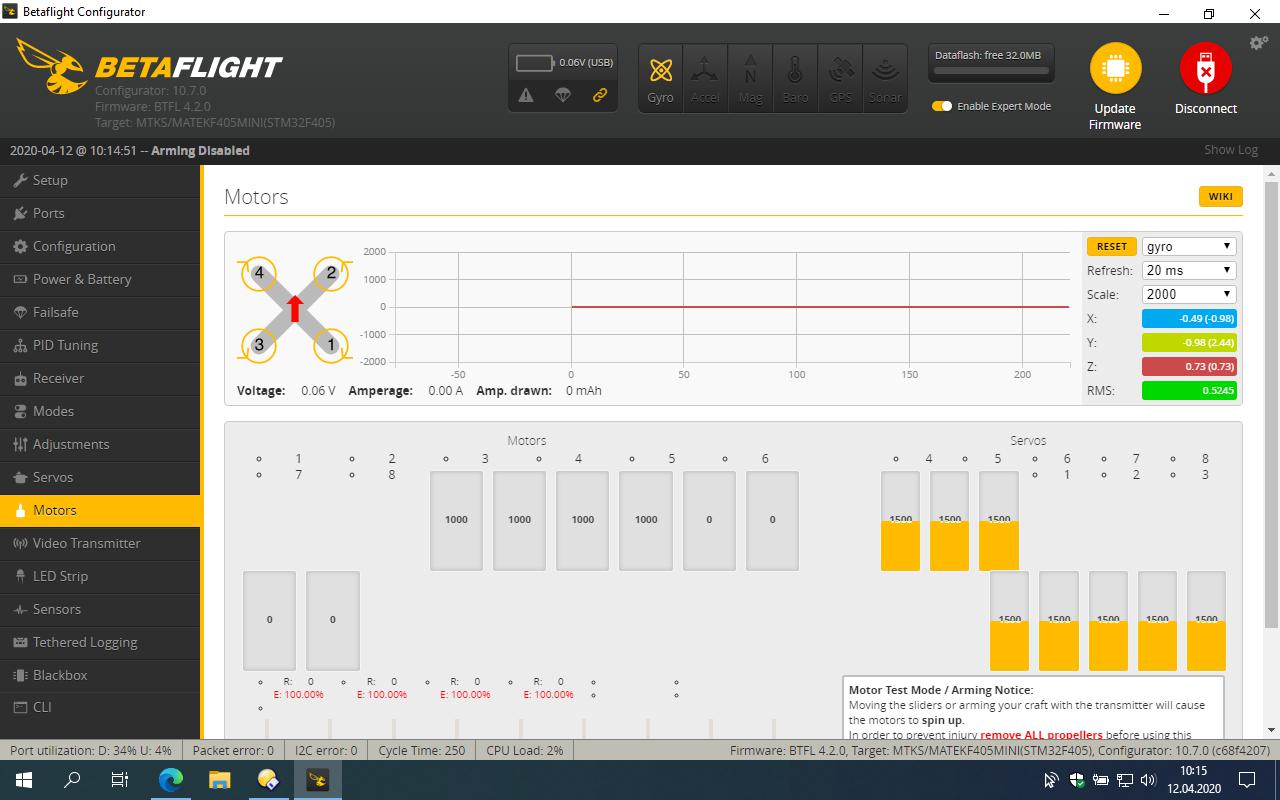Viewport: 1280px width, 800px height.
Task: Click the link status icon near the battery display
Action: click(599, 96)
